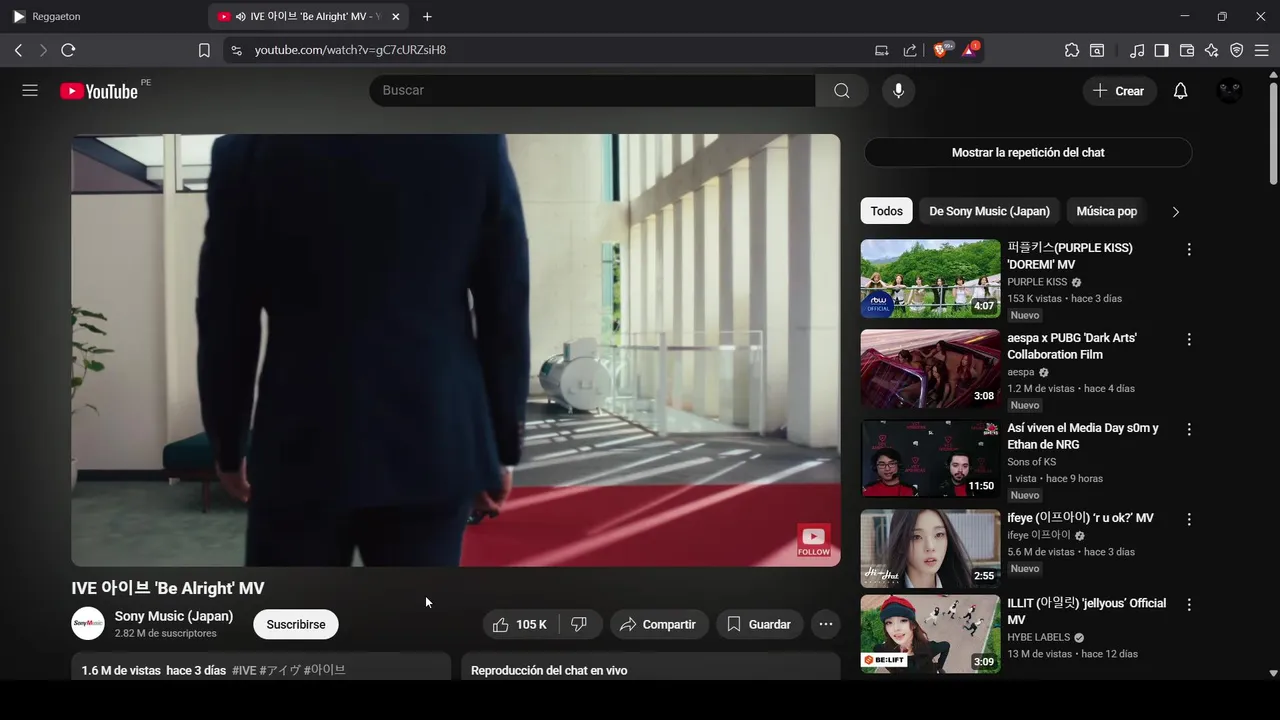The width and height of the screenshot is (1280, 720).
Task: Open the YouTube hamburger guide menu
Action: click(x=30, y=90)
